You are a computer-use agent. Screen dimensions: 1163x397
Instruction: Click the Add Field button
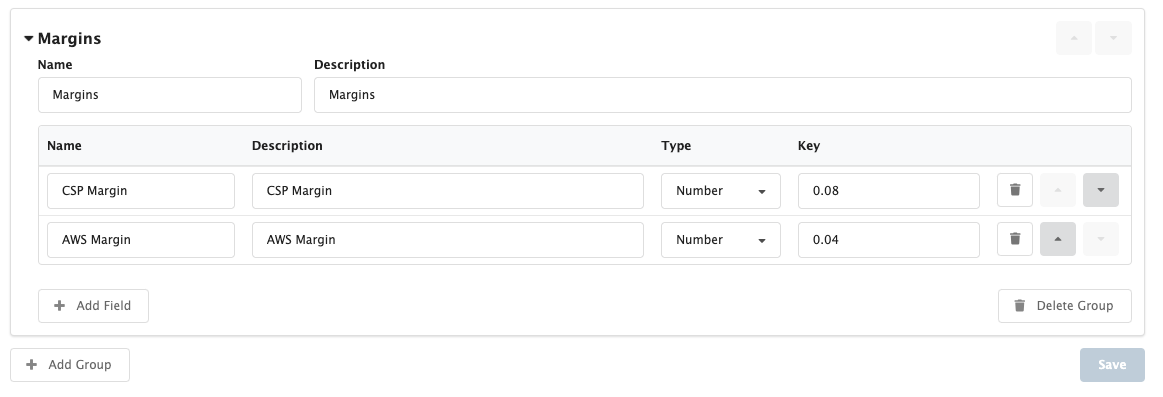[93, 306]
